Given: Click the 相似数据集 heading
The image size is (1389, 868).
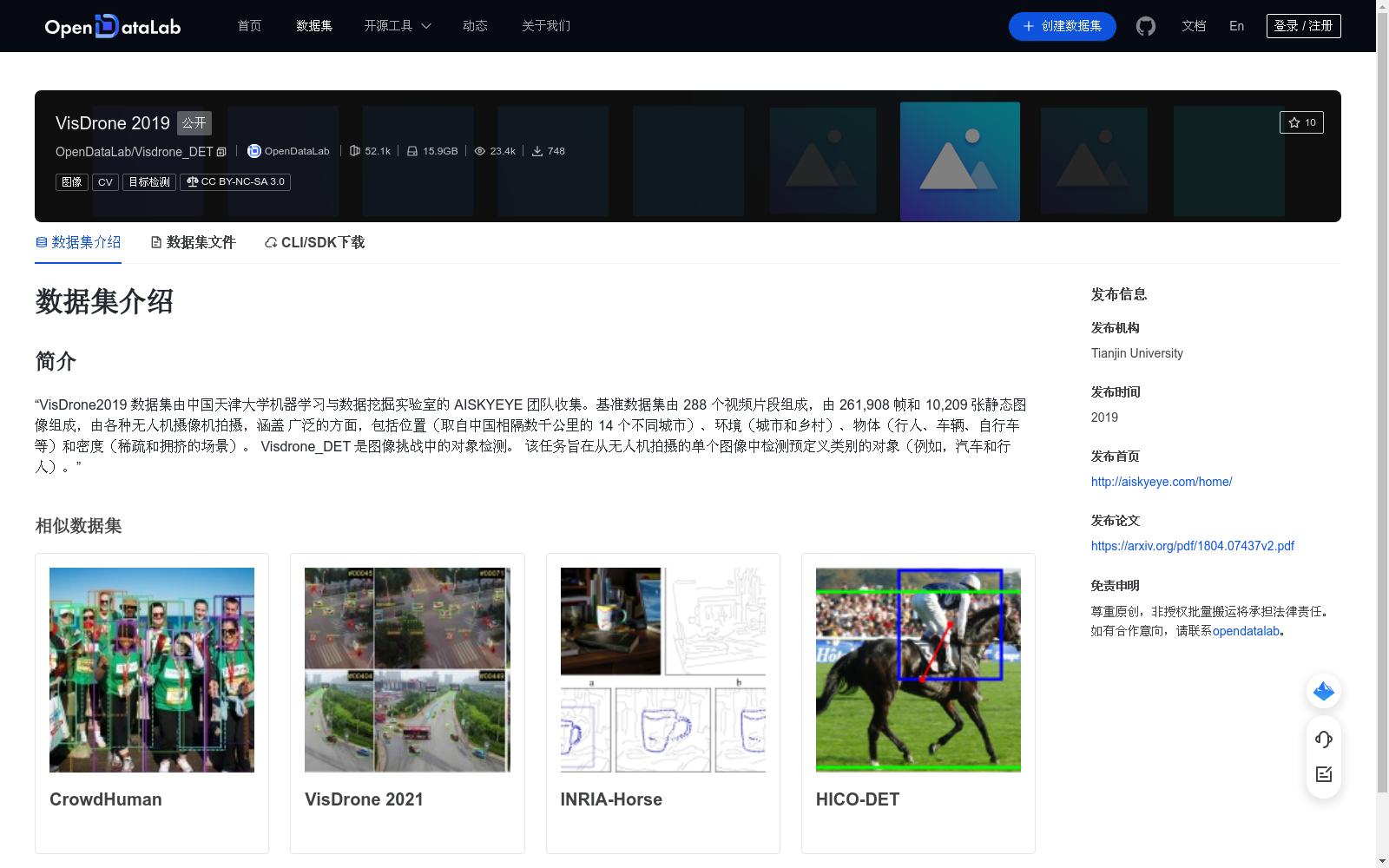Looking at the screenshot, I should click(x=78, y=526).
